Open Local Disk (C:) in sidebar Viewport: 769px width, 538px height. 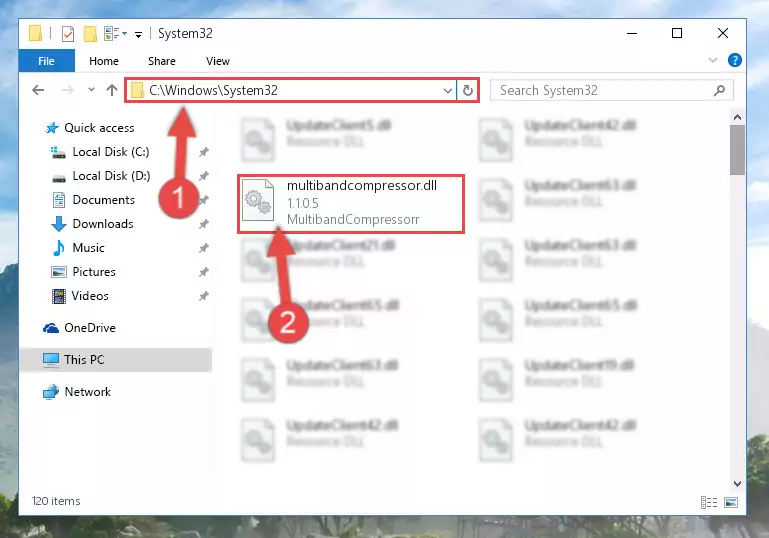[111, 152]
